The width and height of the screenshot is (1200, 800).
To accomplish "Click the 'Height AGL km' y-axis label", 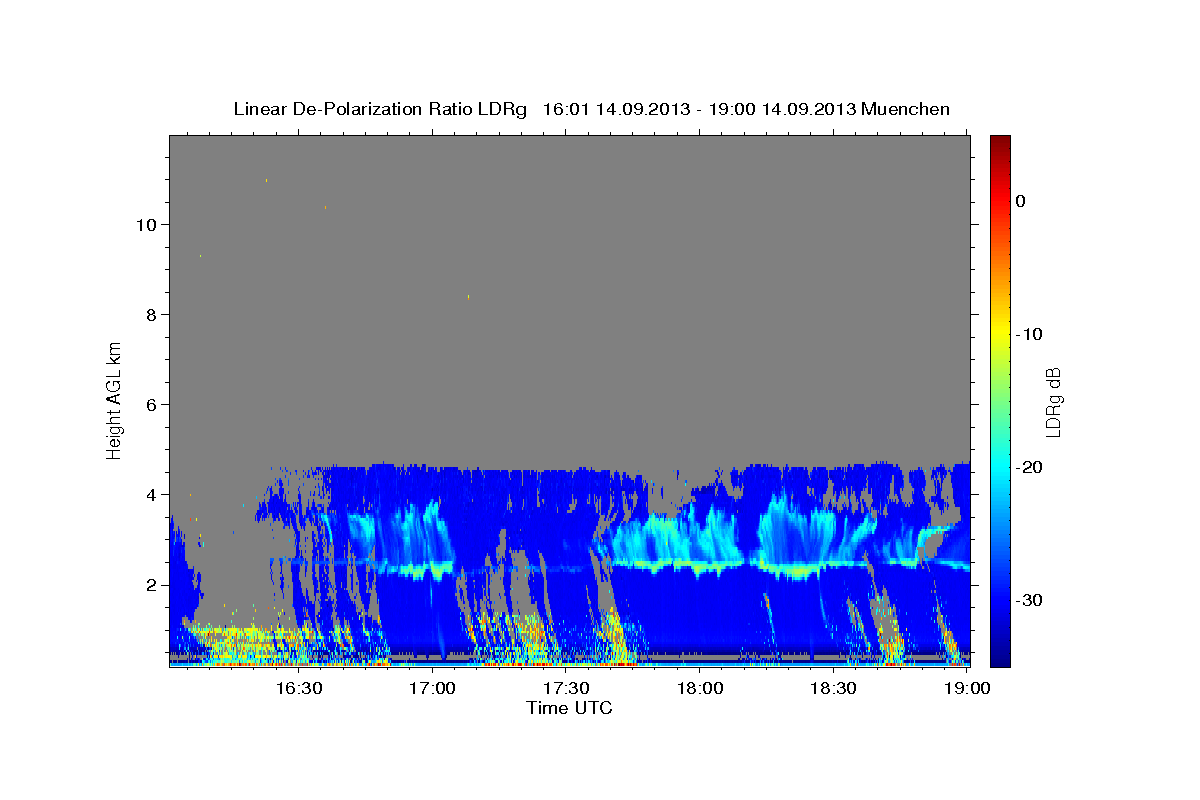I will click(x=115, y=399).
